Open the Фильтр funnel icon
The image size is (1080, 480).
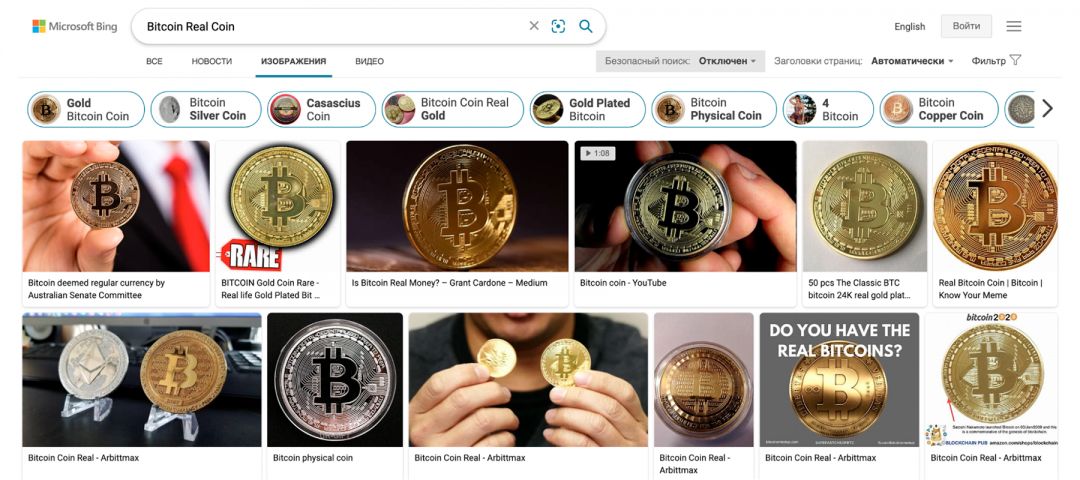(1015, 60)
